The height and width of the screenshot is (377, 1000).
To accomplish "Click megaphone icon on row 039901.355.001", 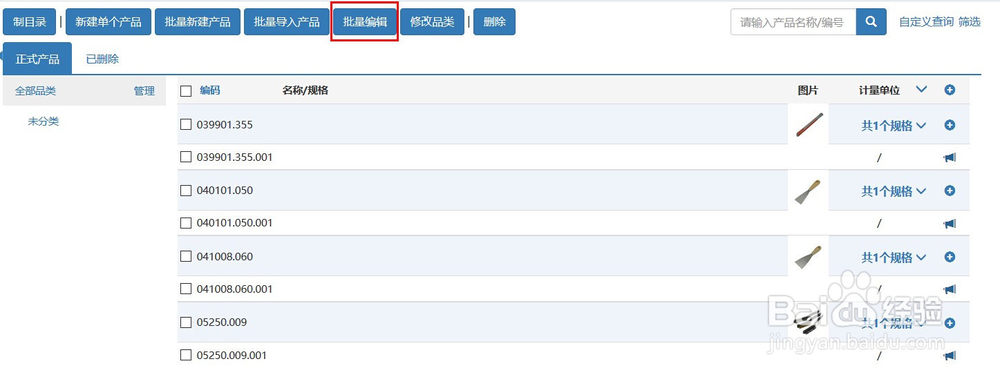I will [950, 158].
